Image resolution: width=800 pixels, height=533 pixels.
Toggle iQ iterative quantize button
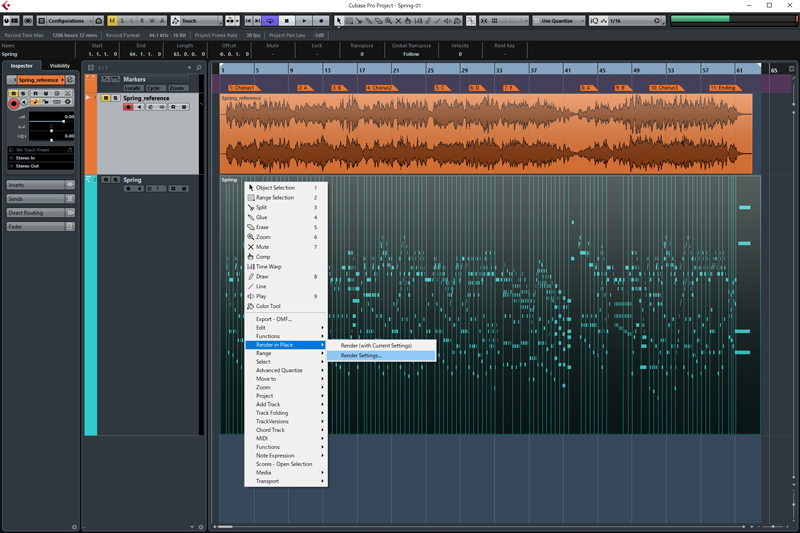(x=594, y=21)
